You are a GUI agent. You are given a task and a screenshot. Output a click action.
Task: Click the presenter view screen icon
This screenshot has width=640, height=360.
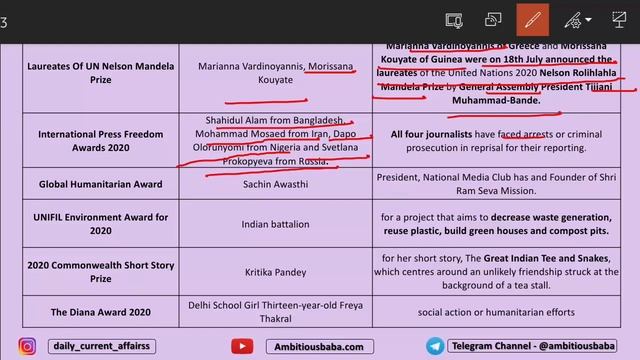(x=454, y=20)
